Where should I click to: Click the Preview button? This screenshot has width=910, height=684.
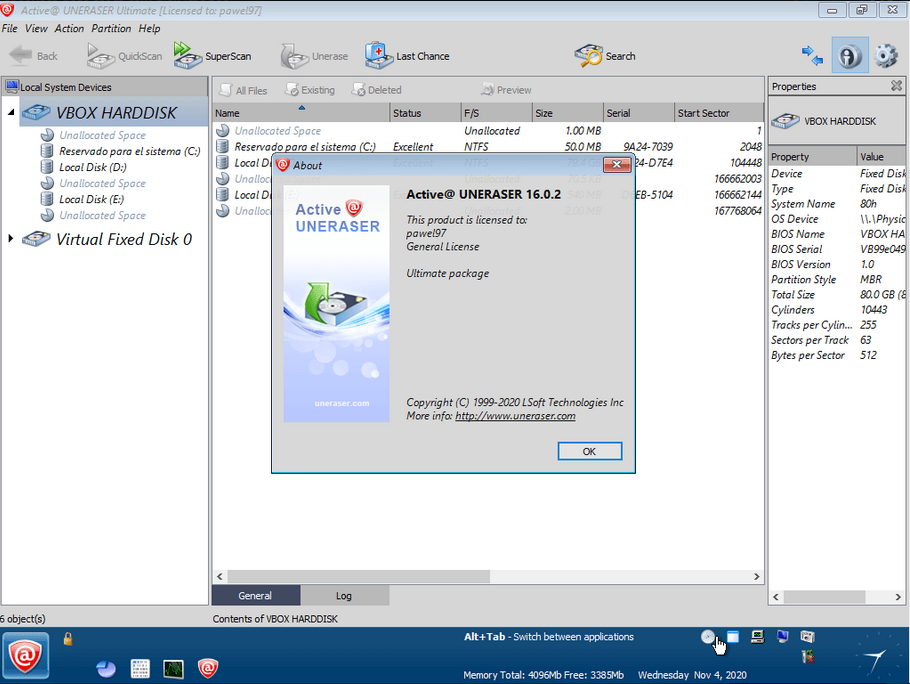pyautogui.click(x=506, y=90)
